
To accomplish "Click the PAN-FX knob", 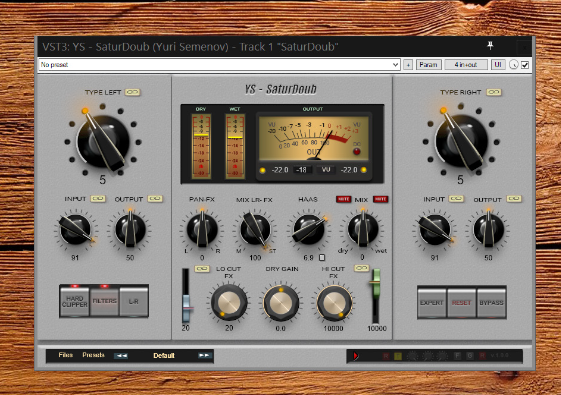I will point(202,230).
